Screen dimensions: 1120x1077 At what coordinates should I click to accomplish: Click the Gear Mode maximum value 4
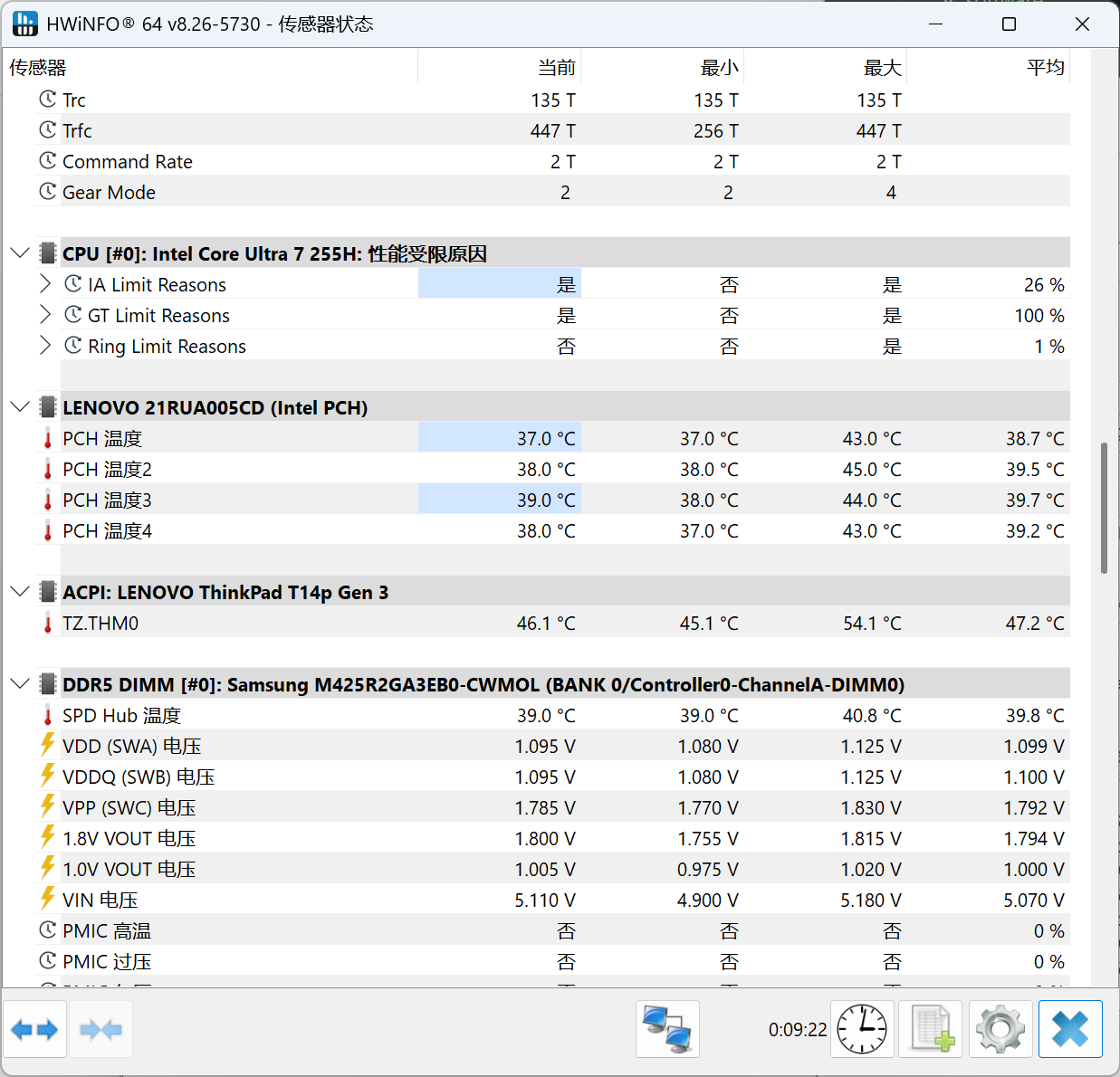tap(891, 193)
